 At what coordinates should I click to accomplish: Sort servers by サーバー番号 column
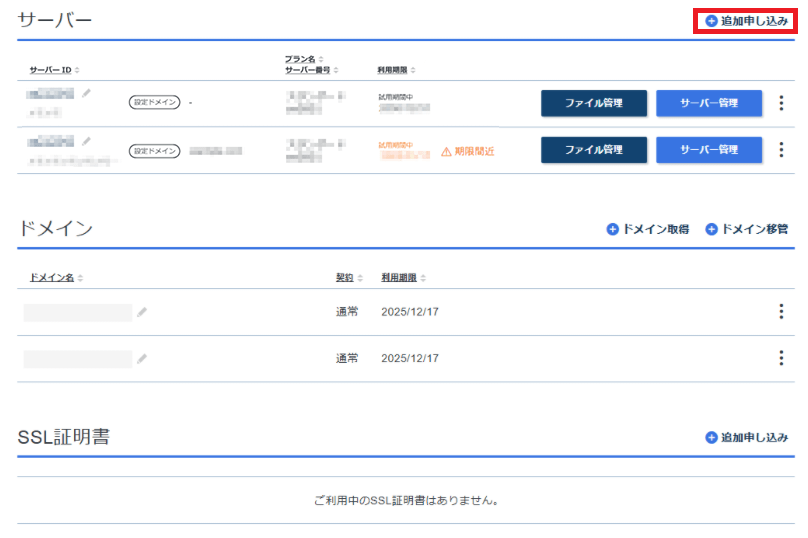pos(312,70)
